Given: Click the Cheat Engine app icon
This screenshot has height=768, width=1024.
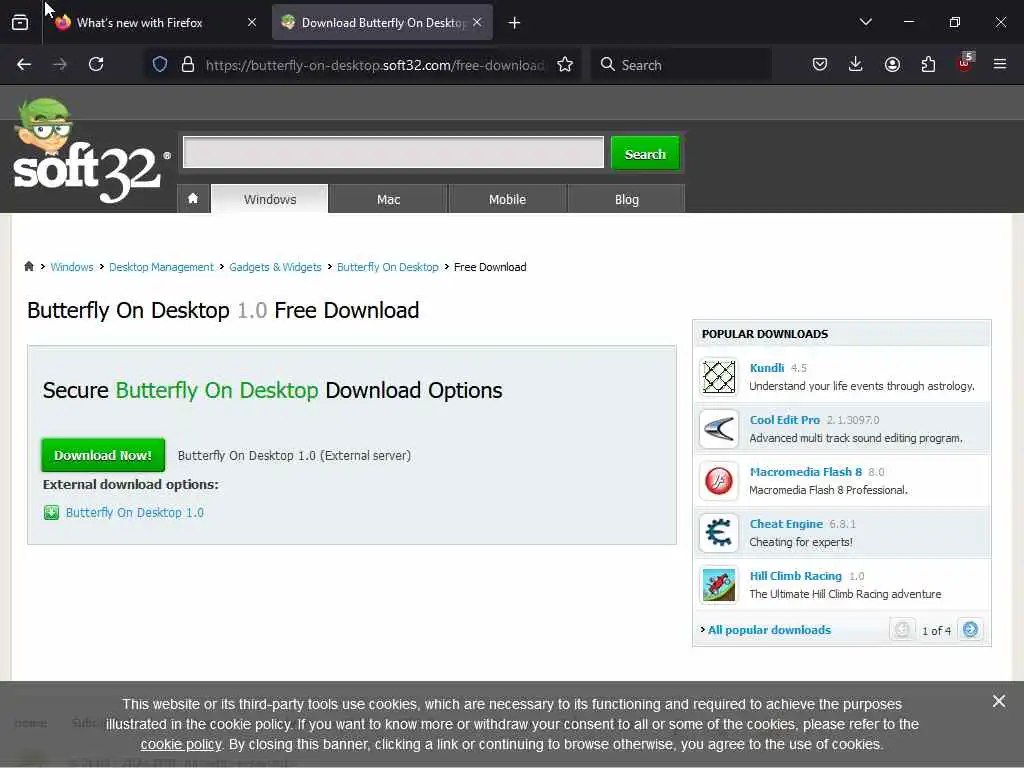Looking at the screenshot, I should tap(718, 533).
